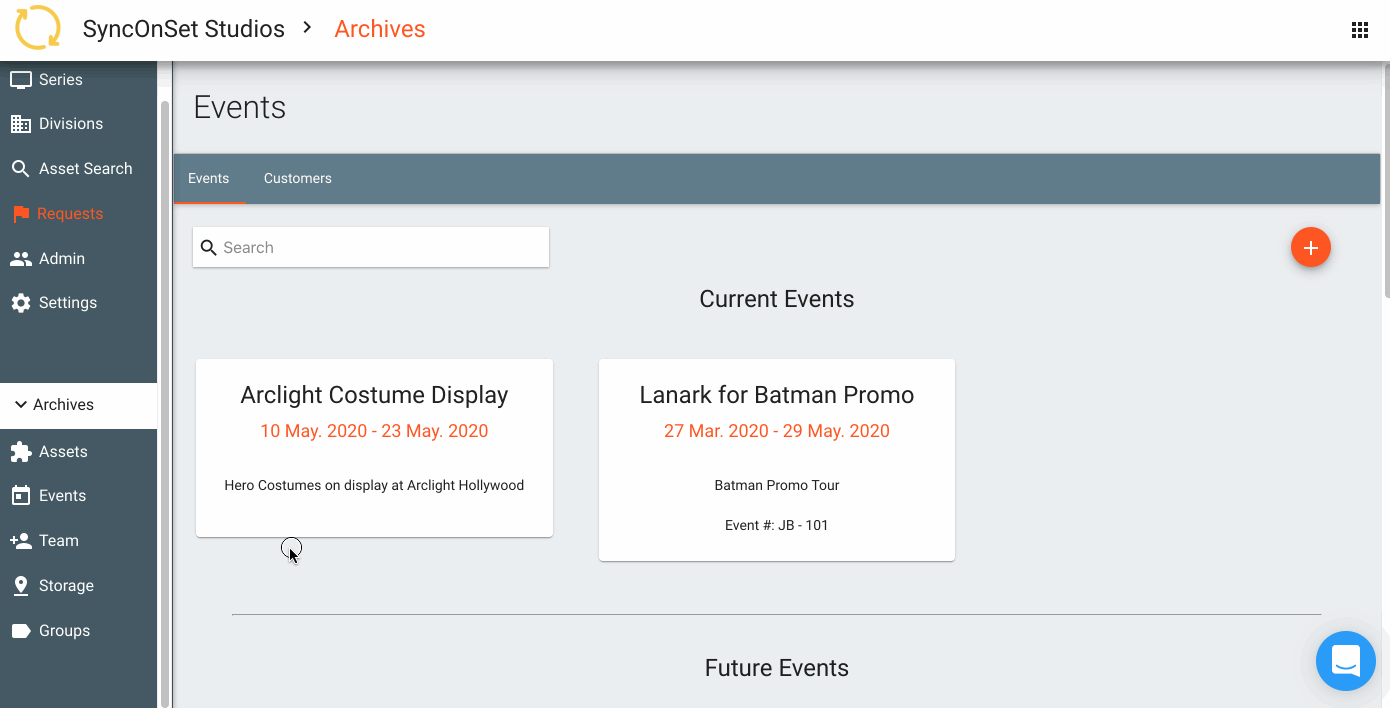Click the Storage location pin icon

coord(20,586)
